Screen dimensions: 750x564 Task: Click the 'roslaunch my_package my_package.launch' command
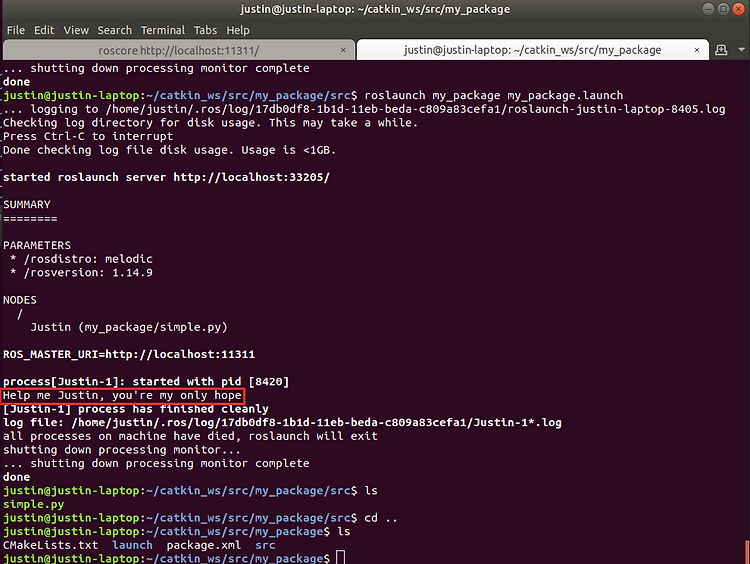(x=494, y=95)
